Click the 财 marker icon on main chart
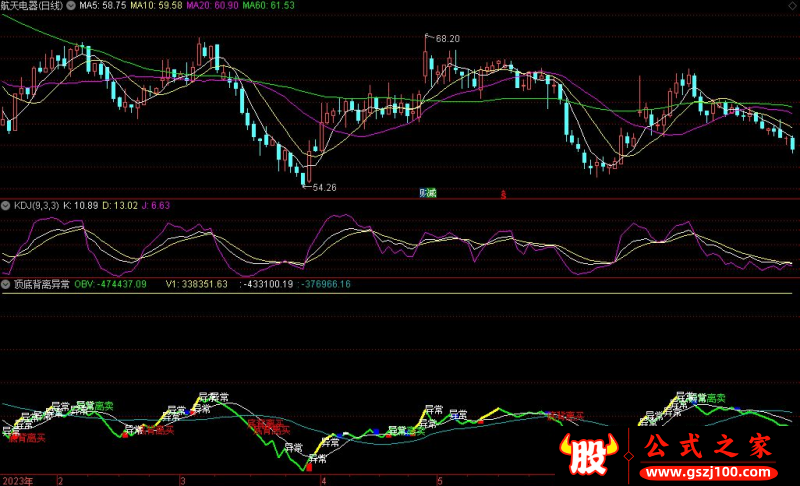 point(423,193)
